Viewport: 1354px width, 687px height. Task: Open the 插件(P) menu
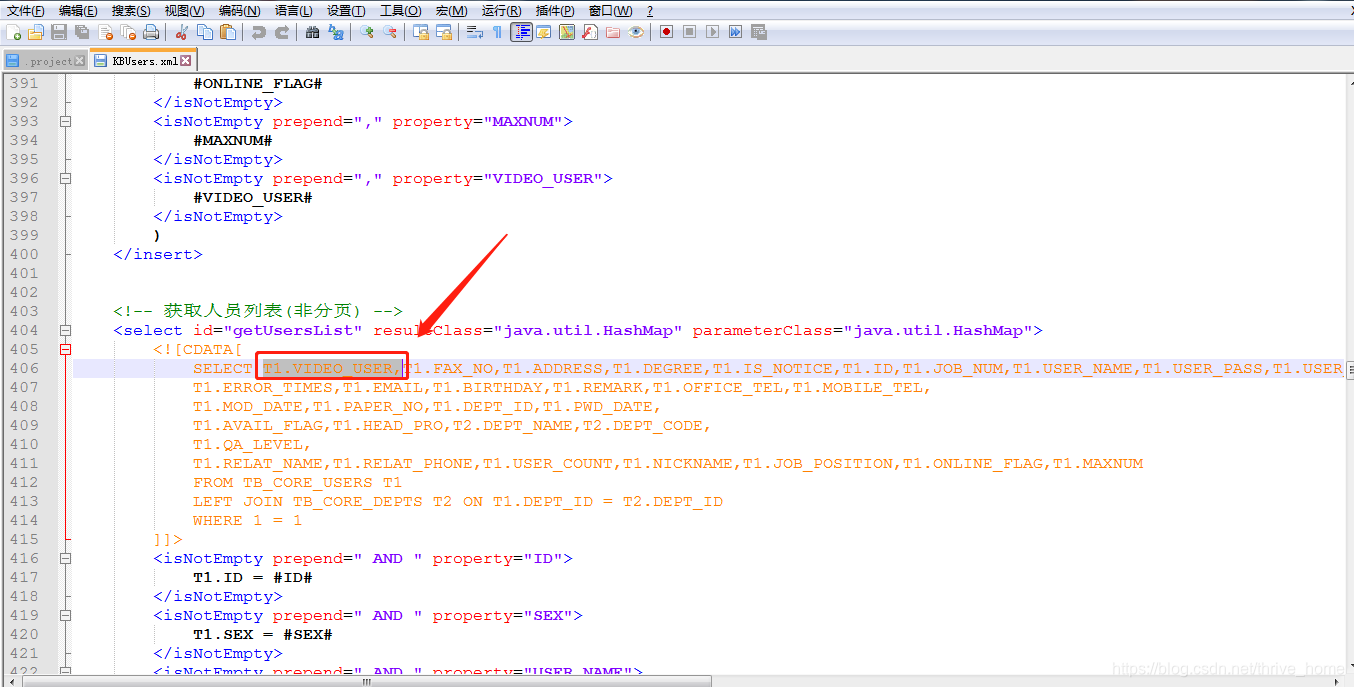coord(555,10)
